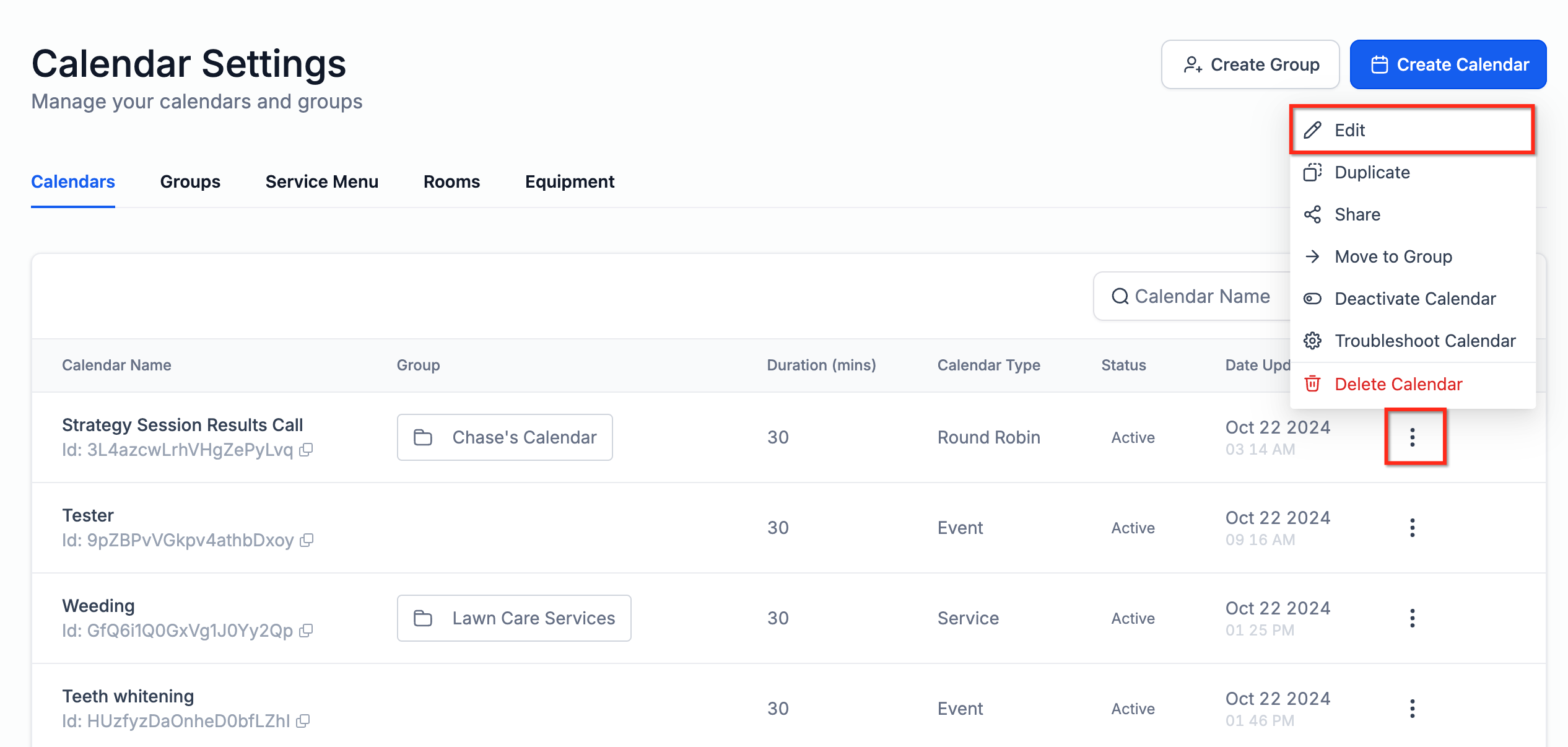Click the folder icon in Chase's Calendar
Image resolution: width=1568 pixels, height=747 pixels.
423,438
